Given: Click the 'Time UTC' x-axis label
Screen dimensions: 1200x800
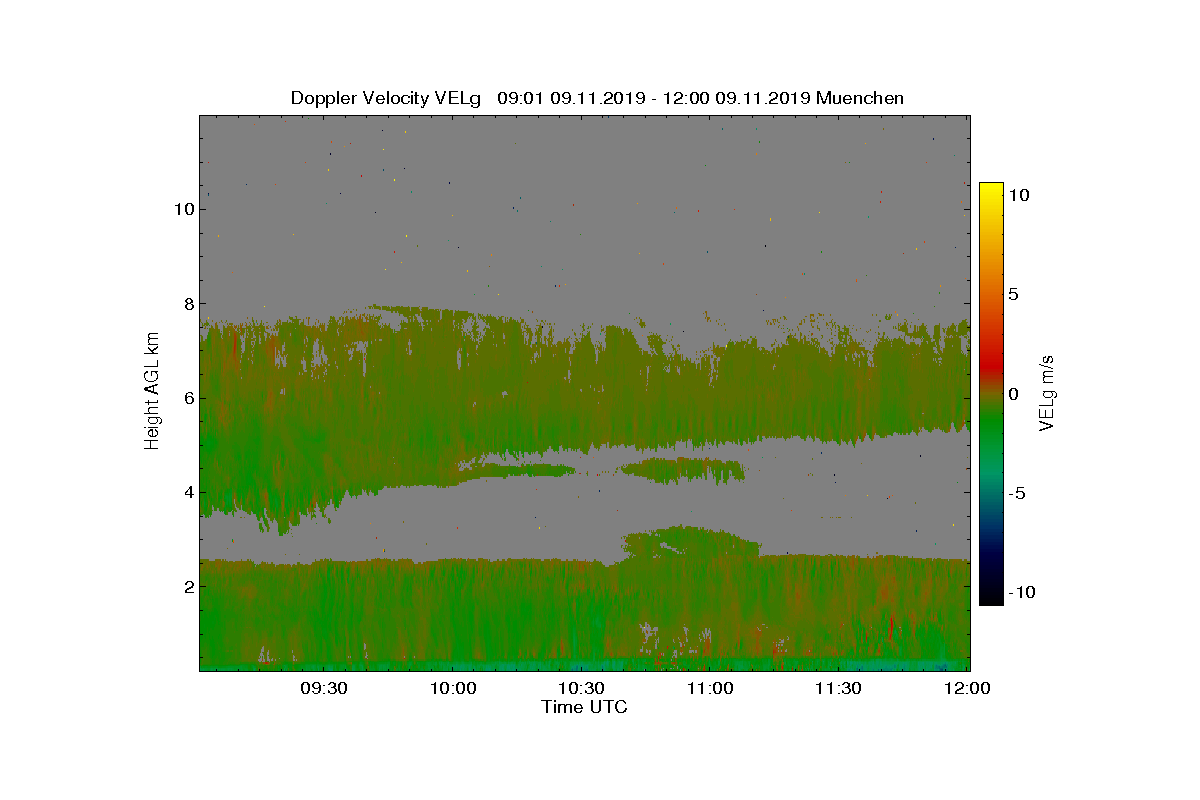Looking at the screenshot, I should (584, 707).
